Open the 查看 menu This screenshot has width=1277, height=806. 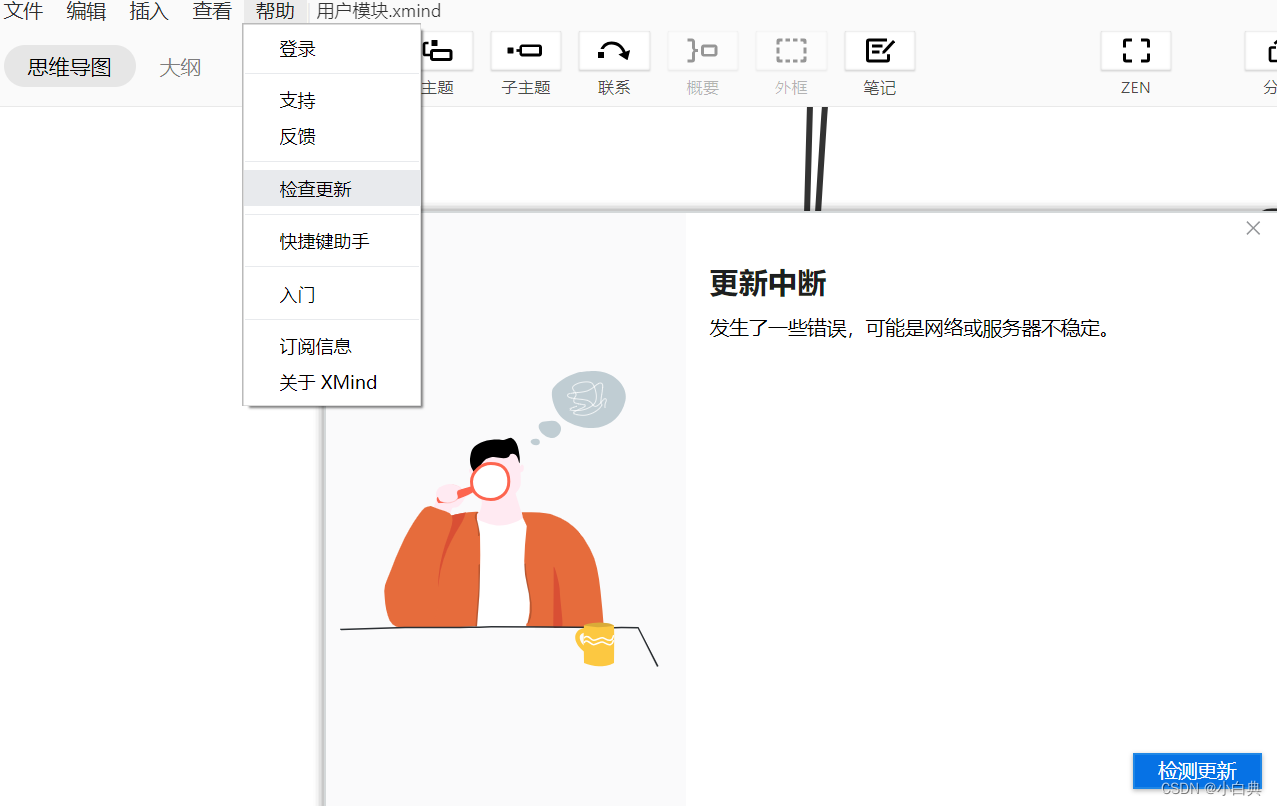tap(212, 11)
